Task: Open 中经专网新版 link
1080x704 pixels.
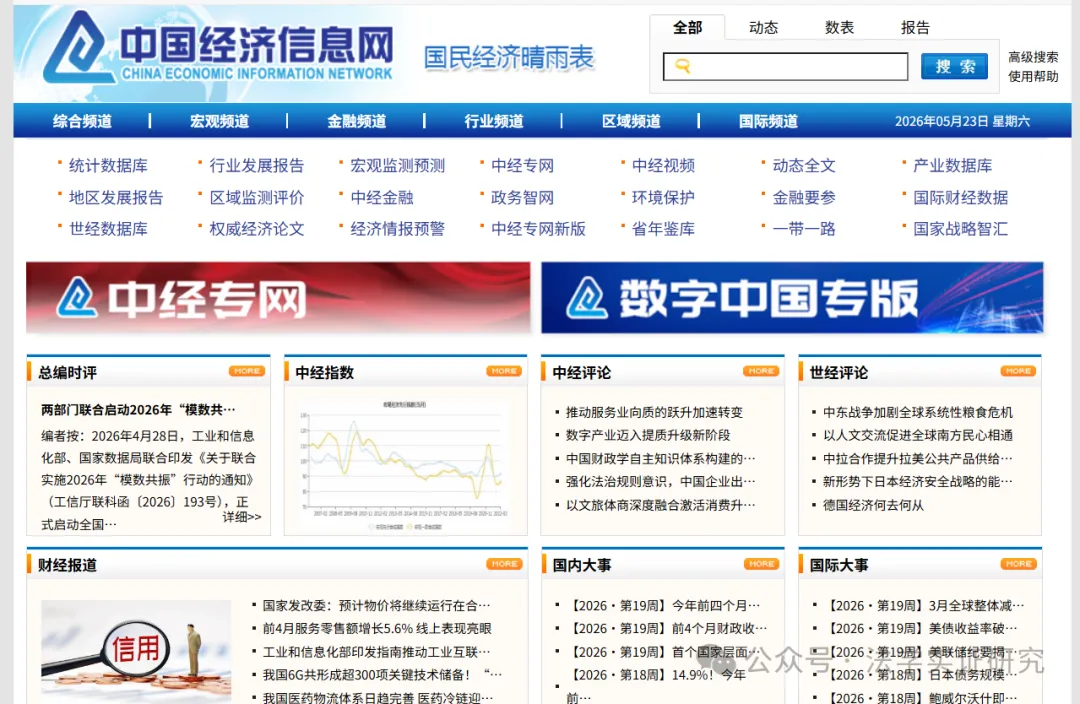Action: click(x=538, y=229)
